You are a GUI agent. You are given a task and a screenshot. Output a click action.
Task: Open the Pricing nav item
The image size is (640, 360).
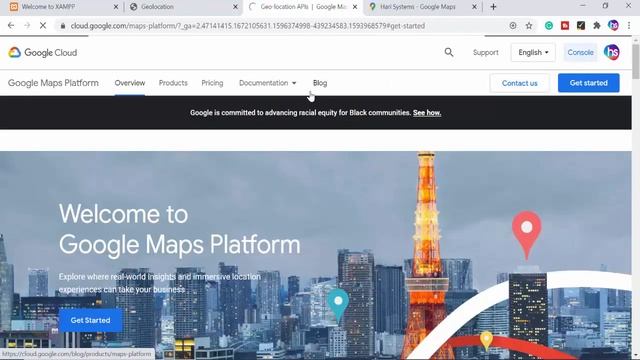pyautogui.click(x=212, y=83)
